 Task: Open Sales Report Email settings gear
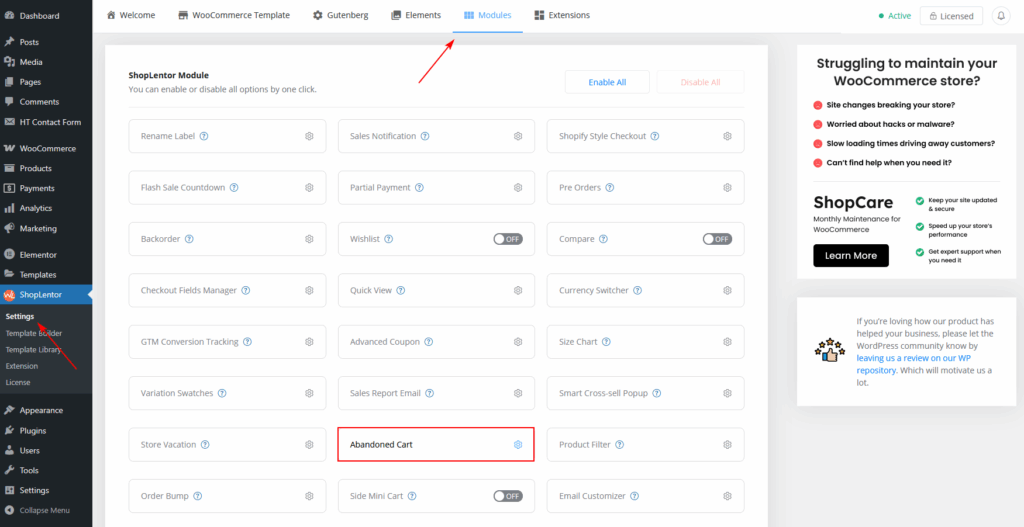tap(518, 393)
